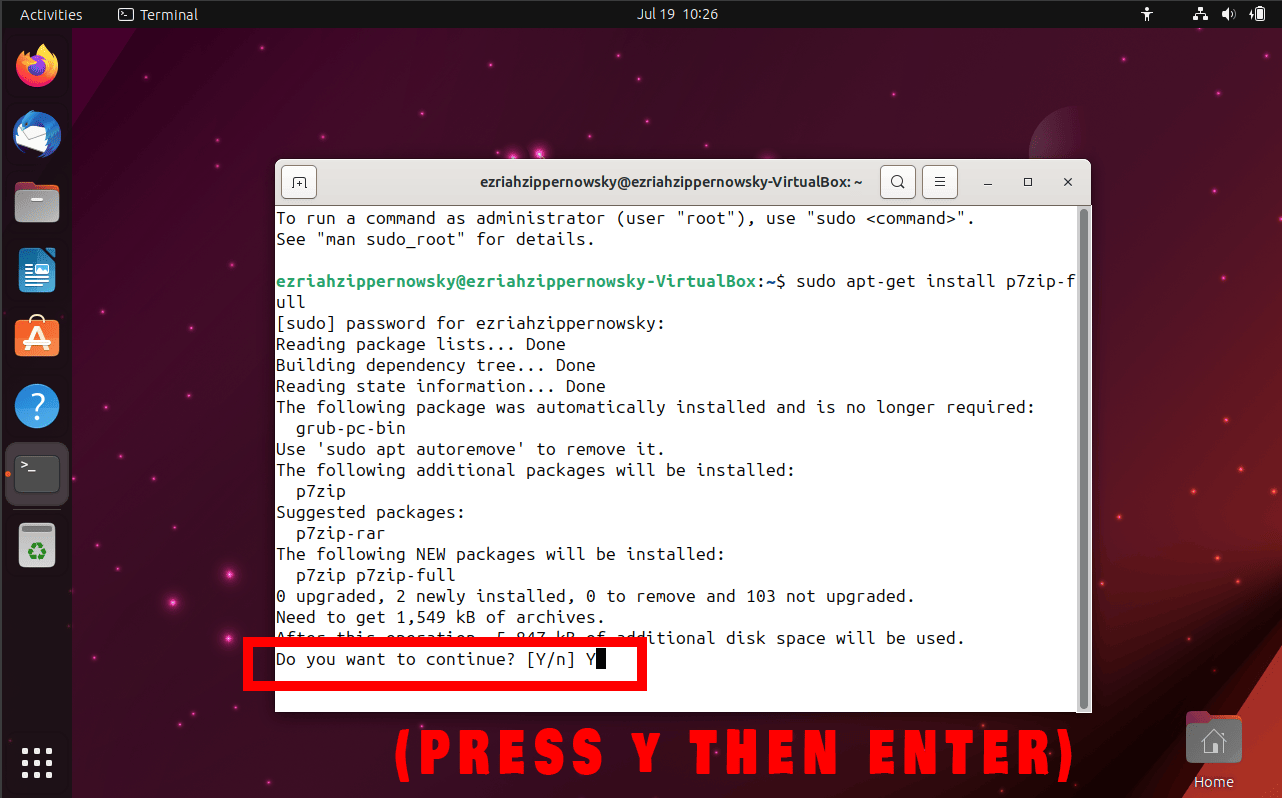
Task: Minimize the terminal window
Action: pos(988,183)
